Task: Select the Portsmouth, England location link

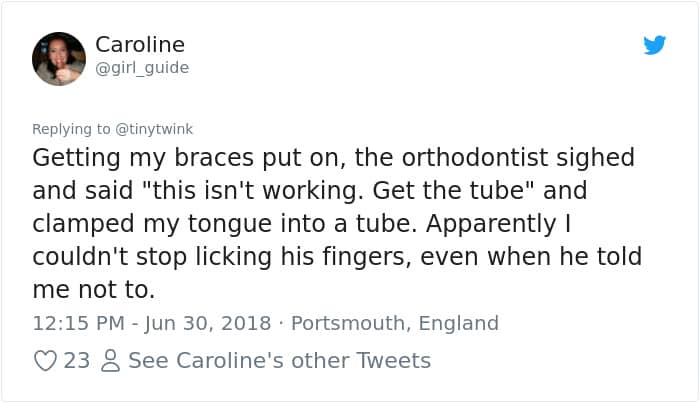Action: 393,323
